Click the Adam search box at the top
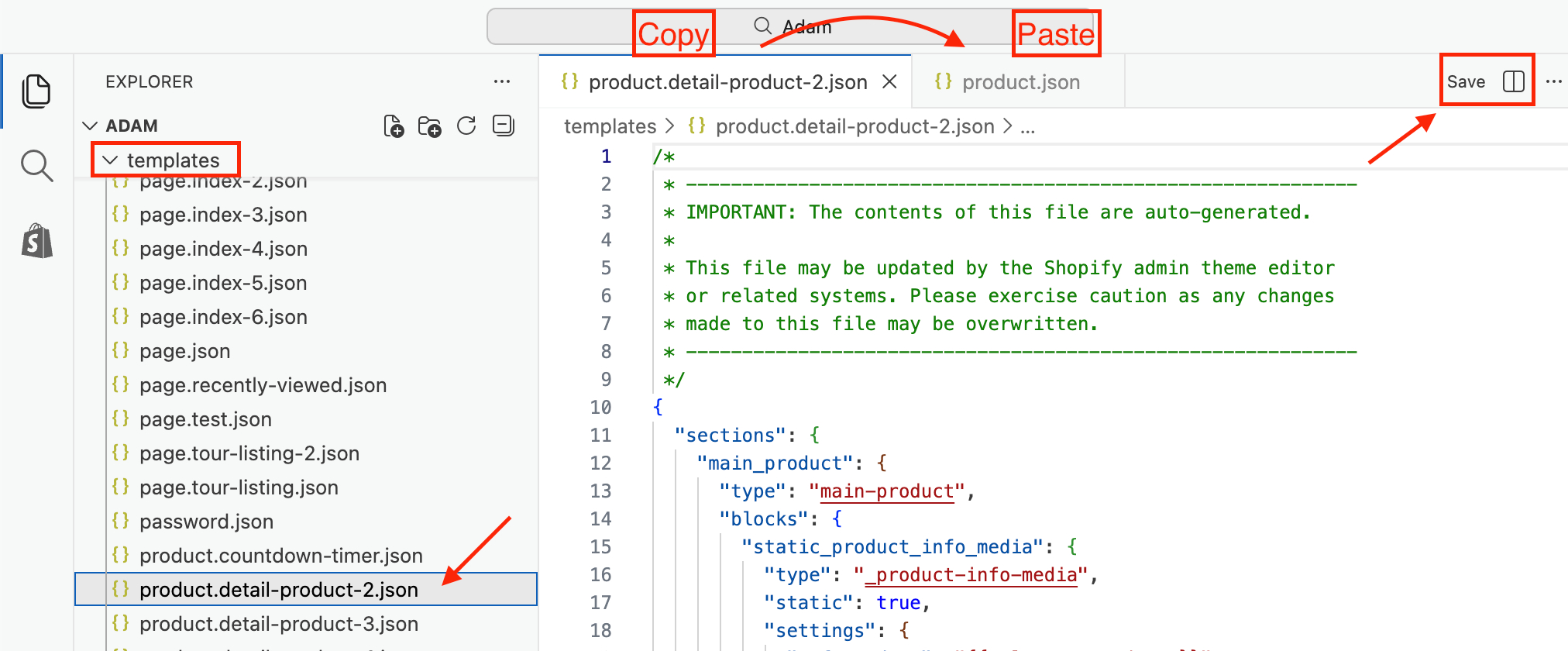 point(790,27)
